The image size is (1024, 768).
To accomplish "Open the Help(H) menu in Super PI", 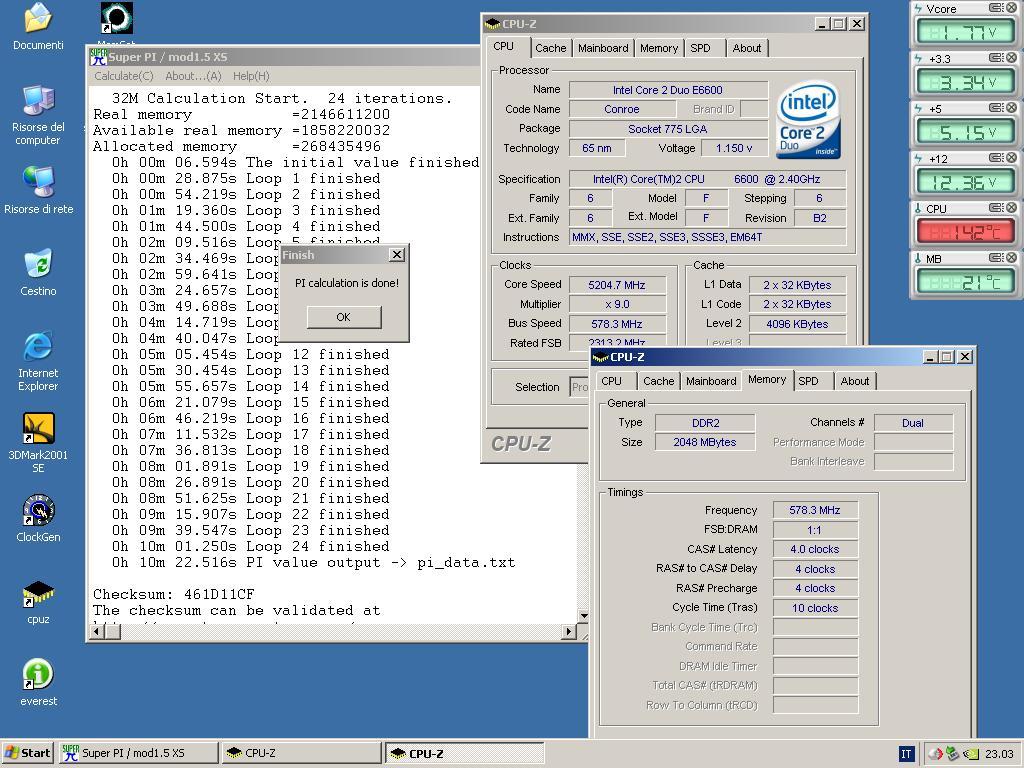I will coord(251,76).
